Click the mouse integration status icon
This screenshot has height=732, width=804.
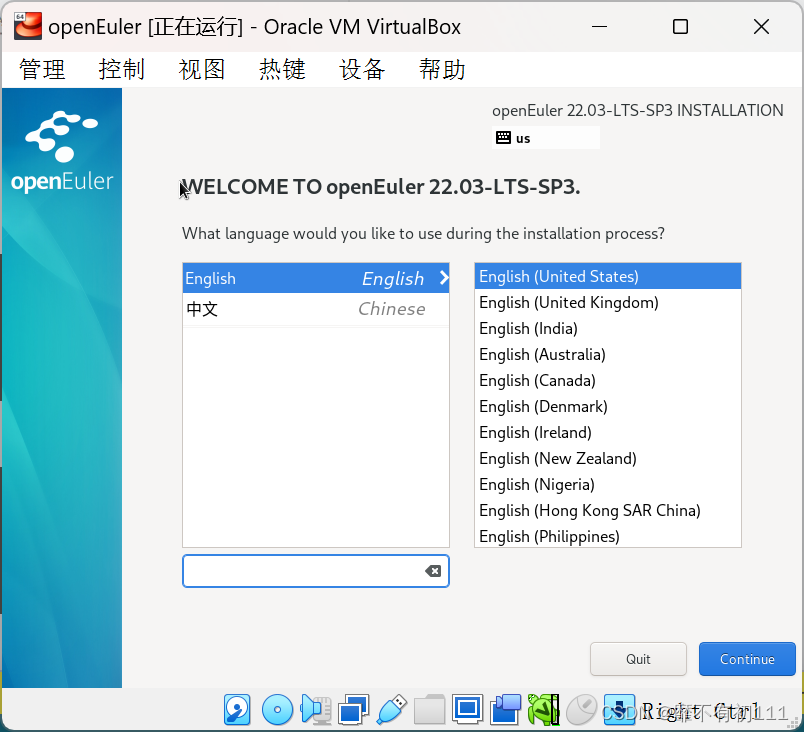[581, 710]
